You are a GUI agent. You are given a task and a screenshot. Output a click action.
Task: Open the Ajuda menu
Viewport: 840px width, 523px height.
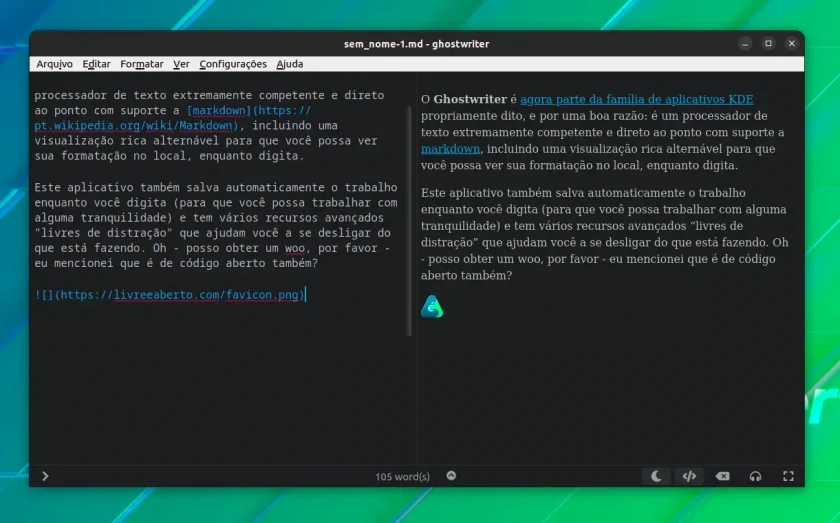click(x=290, y=64)
